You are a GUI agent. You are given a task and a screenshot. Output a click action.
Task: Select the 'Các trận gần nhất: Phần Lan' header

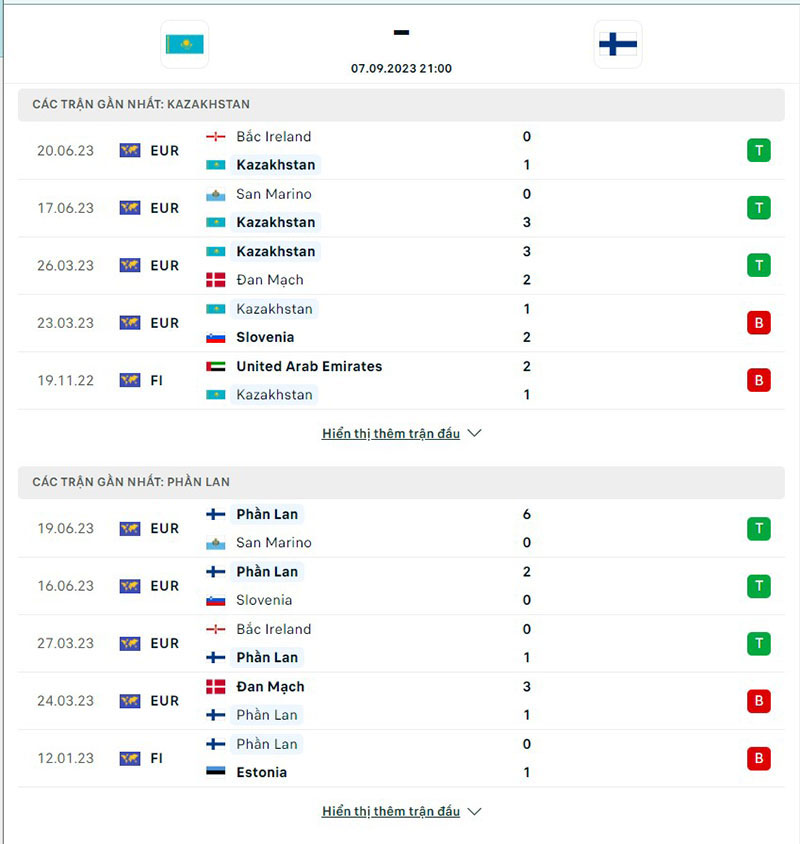click(131, 482)
